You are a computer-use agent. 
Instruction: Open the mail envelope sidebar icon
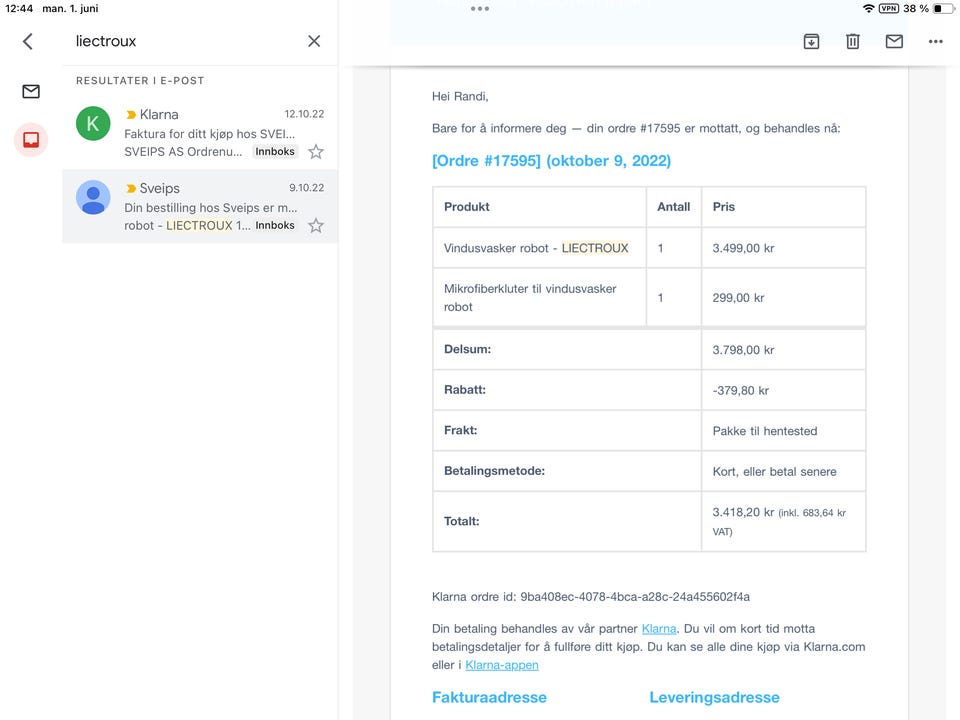click(x=31, y=91)
